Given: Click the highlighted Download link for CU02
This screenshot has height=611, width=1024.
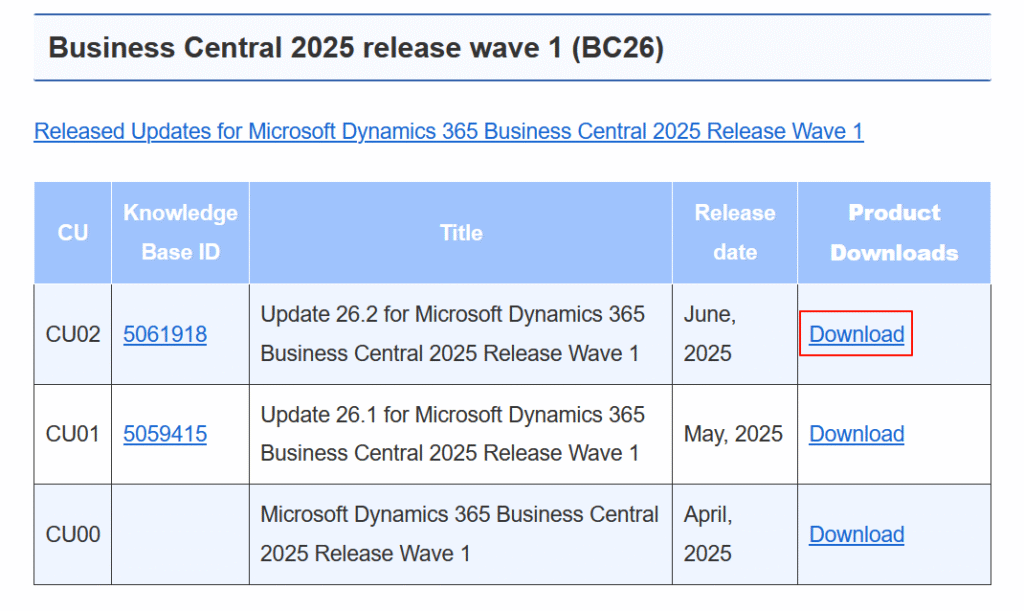Looking at the screenshot, I should click(x=856, y=334).
